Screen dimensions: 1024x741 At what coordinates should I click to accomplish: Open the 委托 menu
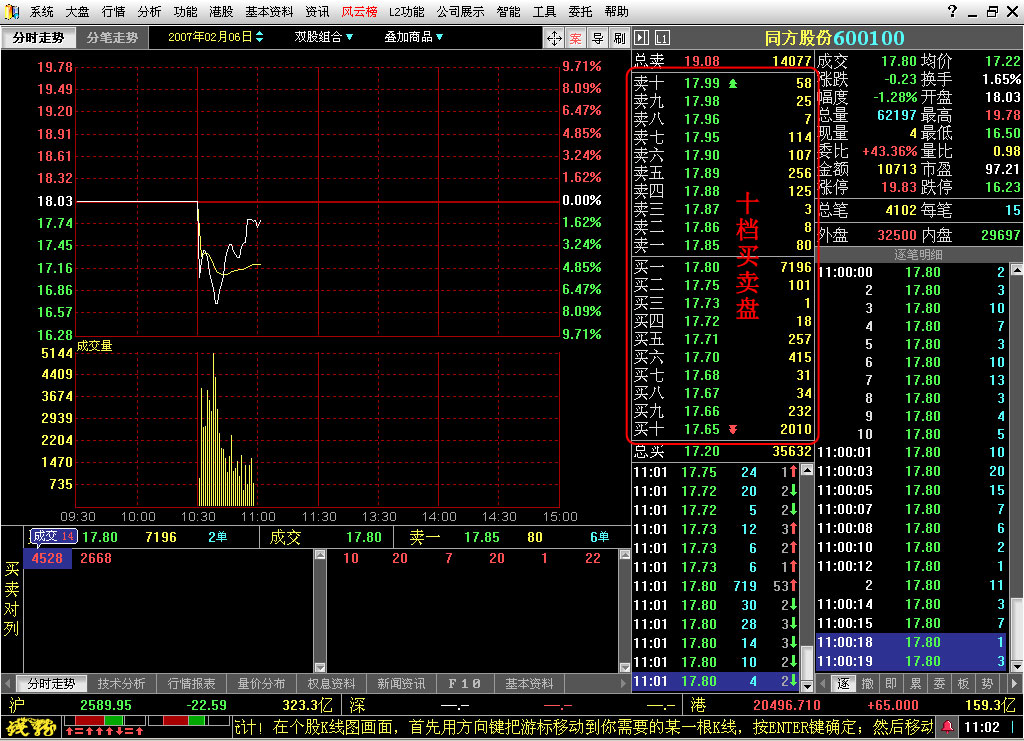pos(581,12)
